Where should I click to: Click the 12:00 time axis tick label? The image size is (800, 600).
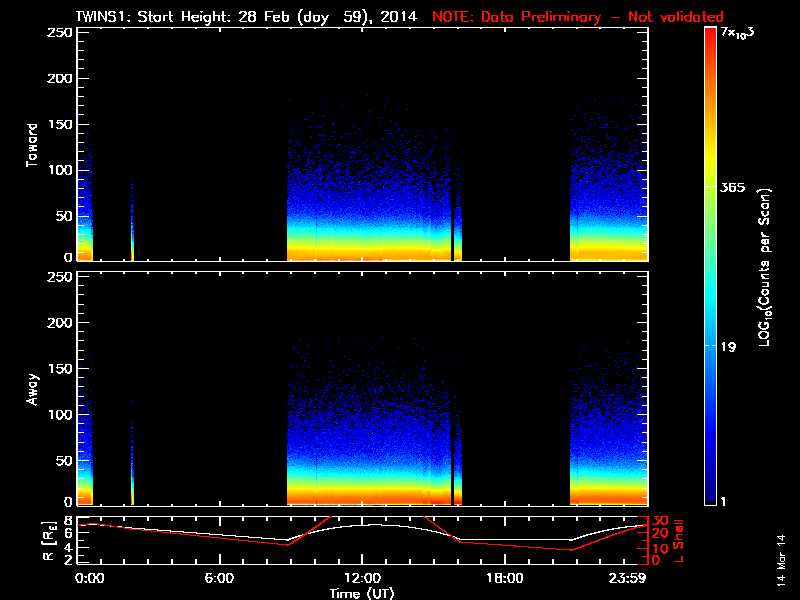click(361, 578)
